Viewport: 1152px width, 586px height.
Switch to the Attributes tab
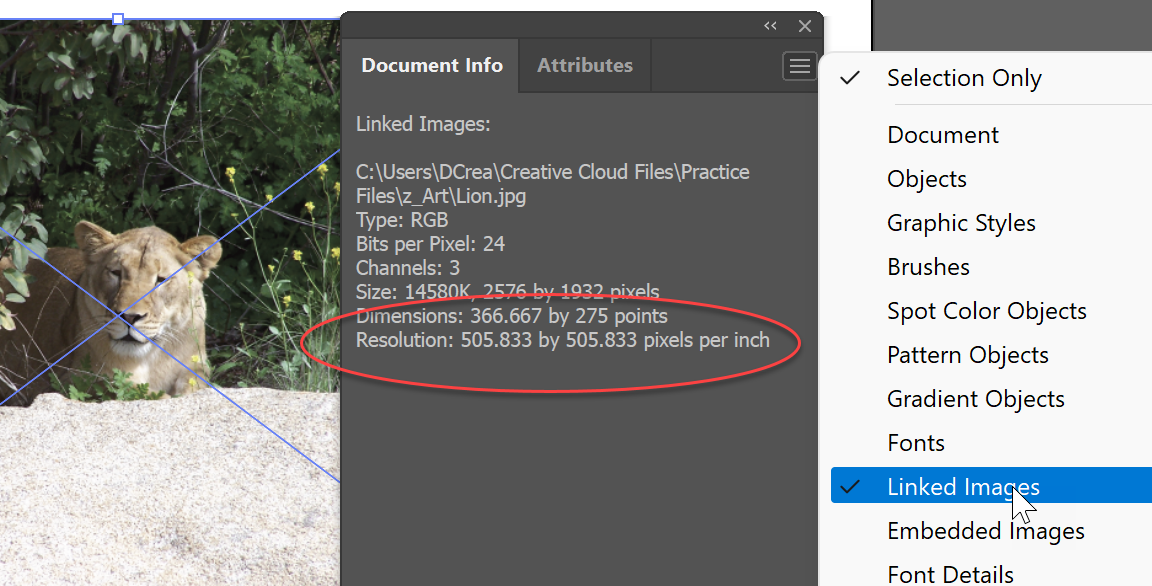click(584, 65)
